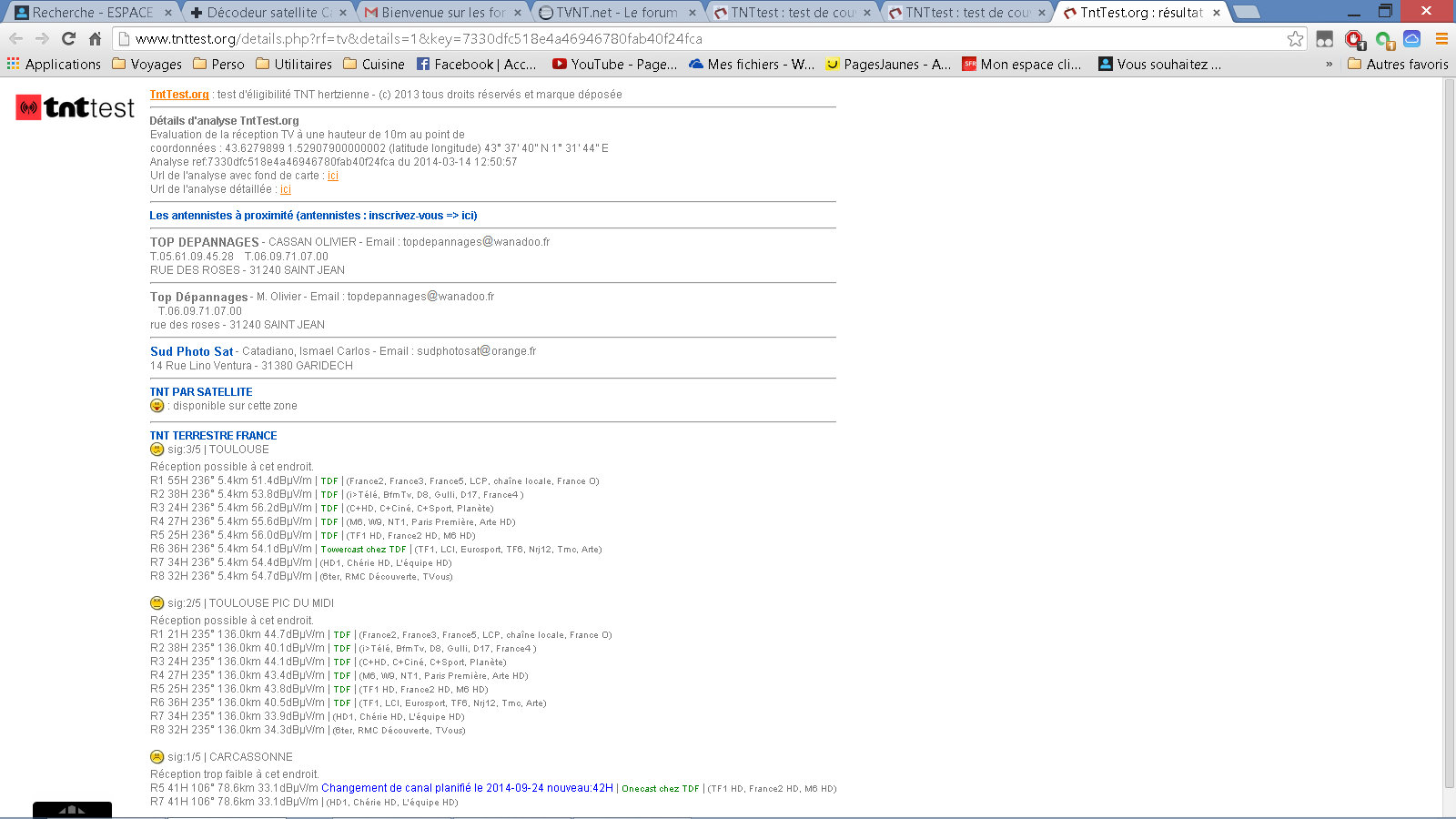Click the TDF link in Pic du Midi R1 21H row

click(342, 635)
